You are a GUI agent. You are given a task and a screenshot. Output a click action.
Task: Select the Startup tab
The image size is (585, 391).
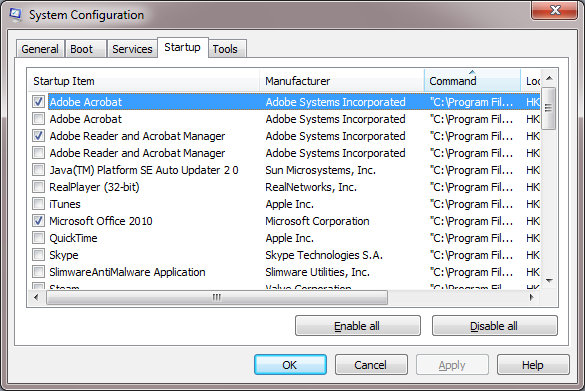pyautogui.click(x=182, y=47)
